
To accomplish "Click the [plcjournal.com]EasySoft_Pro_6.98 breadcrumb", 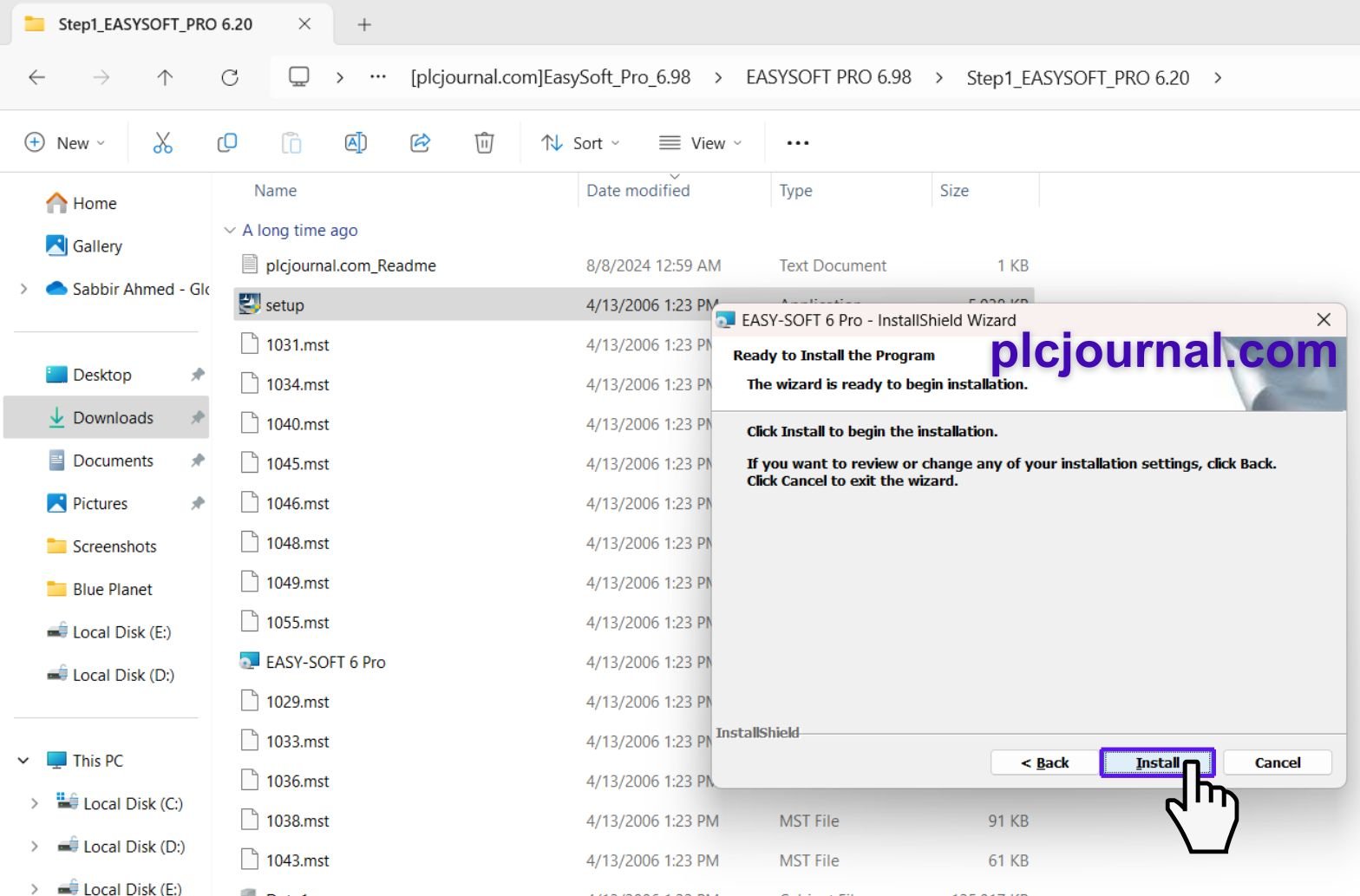I will pos(551,77).
